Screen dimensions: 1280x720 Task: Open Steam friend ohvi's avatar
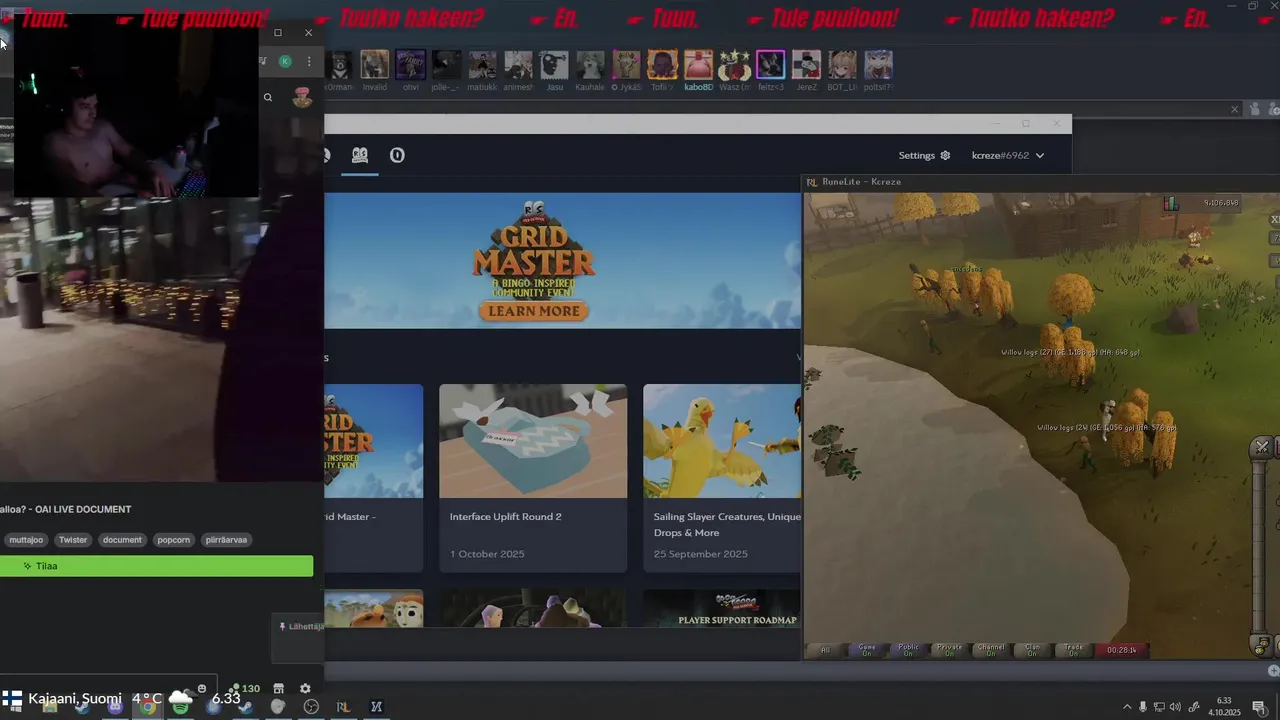tap(411, 65)
